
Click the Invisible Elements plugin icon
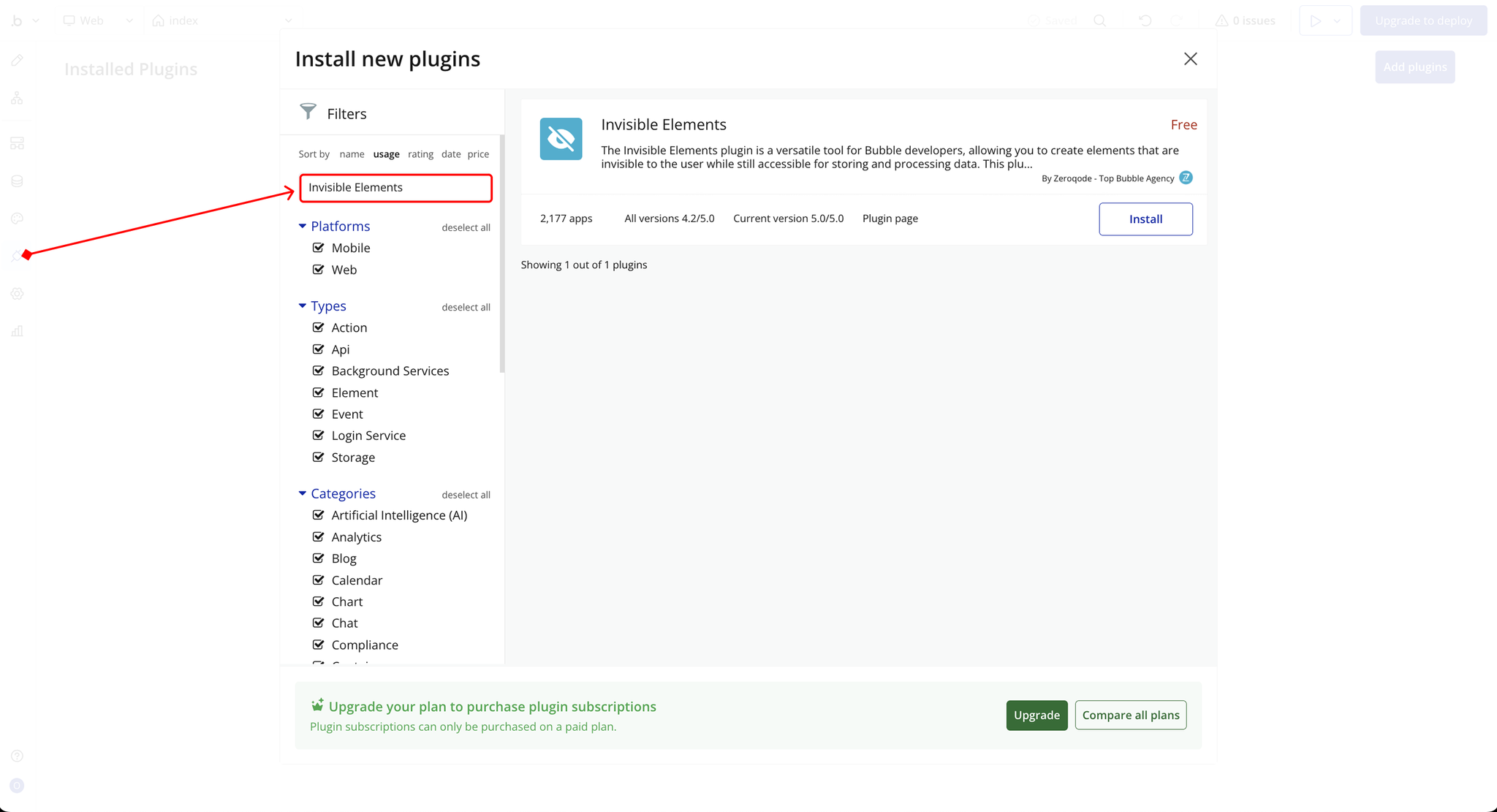tap(561, 139)
